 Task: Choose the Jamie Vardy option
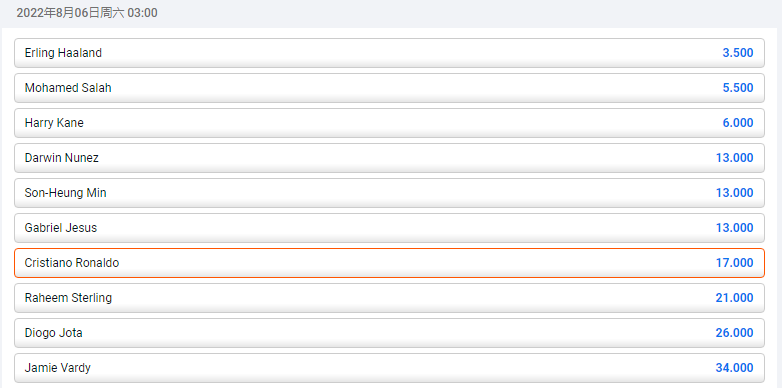point(389,368)
